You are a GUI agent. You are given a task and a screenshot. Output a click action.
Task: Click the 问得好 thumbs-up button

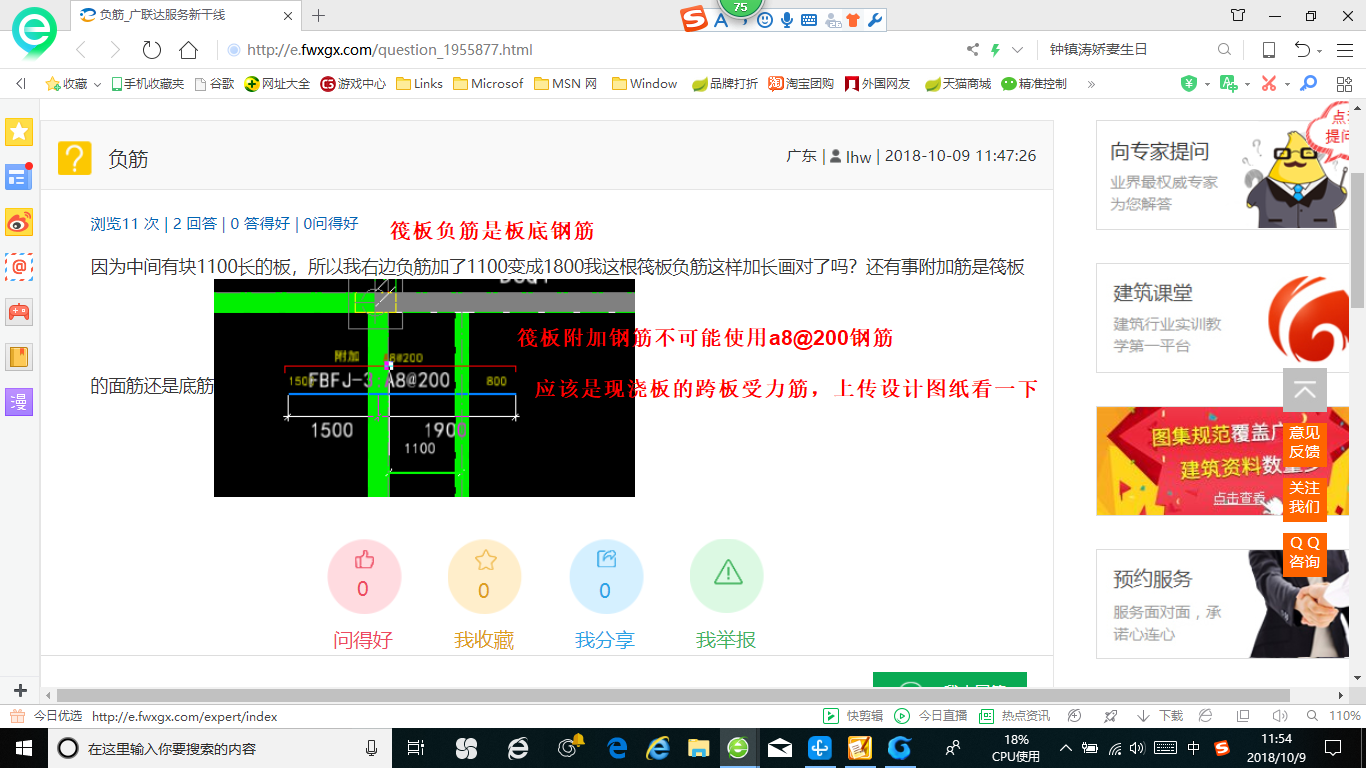point(364,577)
